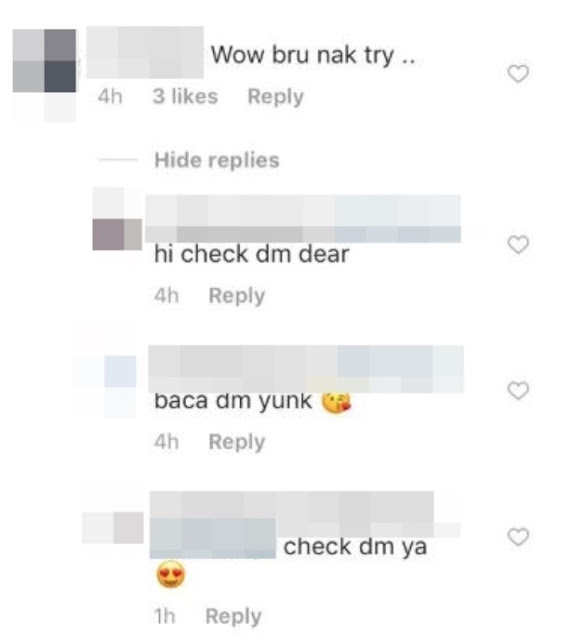Reply to the 'hi check dm dear' comment
The image size is (572, 640).
point(237,296)
